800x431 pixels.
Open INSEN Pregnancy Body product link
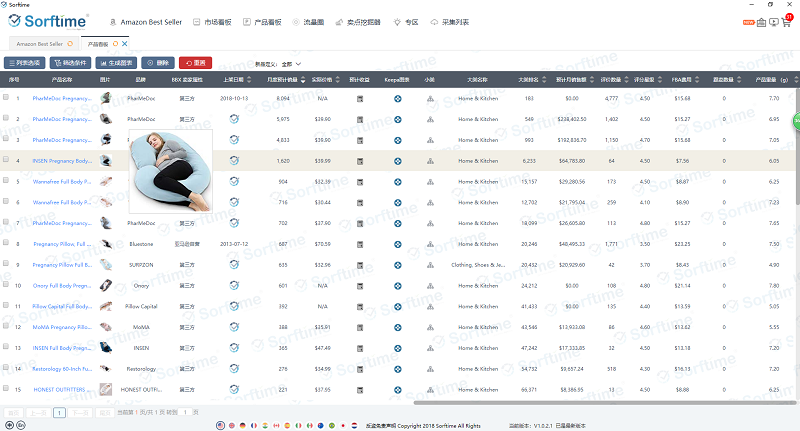62,161
